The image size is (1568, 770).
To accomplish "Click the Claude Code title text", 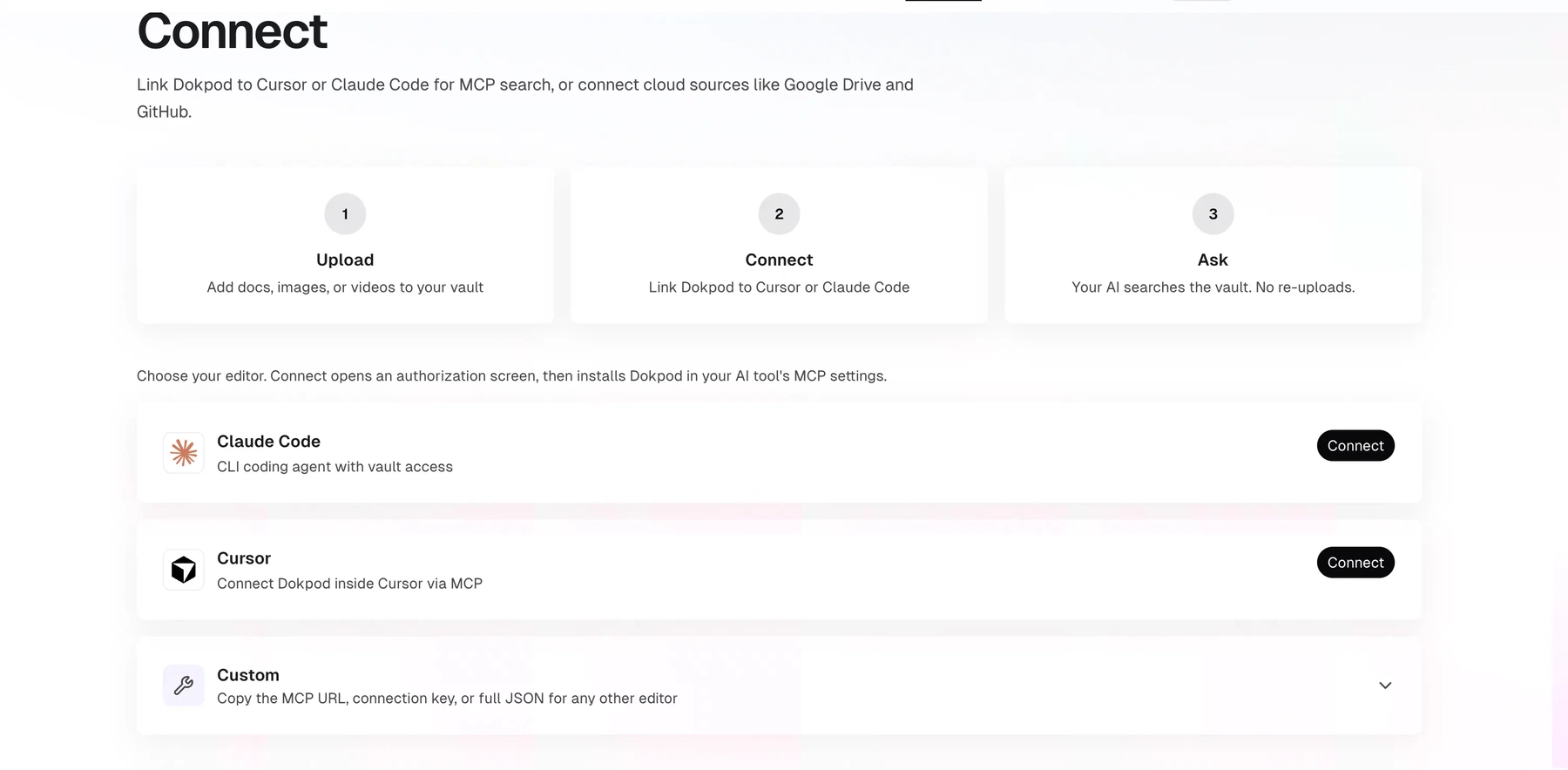I will (x=268, y=442).
